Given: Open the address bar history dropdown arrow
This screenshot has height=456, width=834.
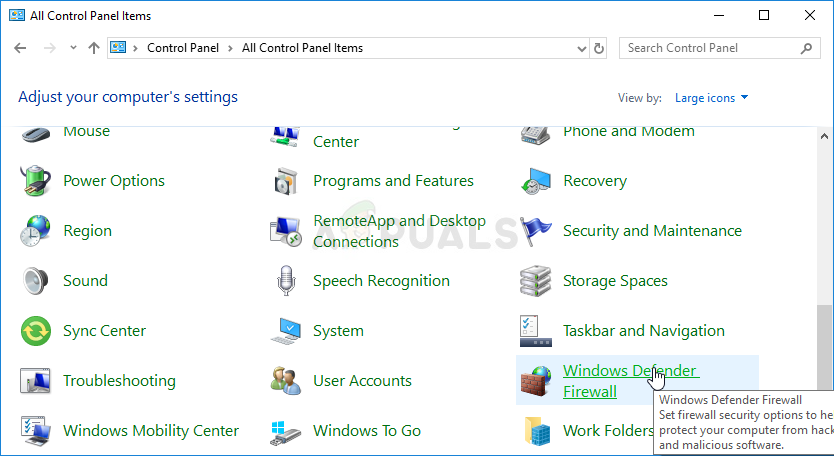Looking at the screenshot, I should (582, 48).
